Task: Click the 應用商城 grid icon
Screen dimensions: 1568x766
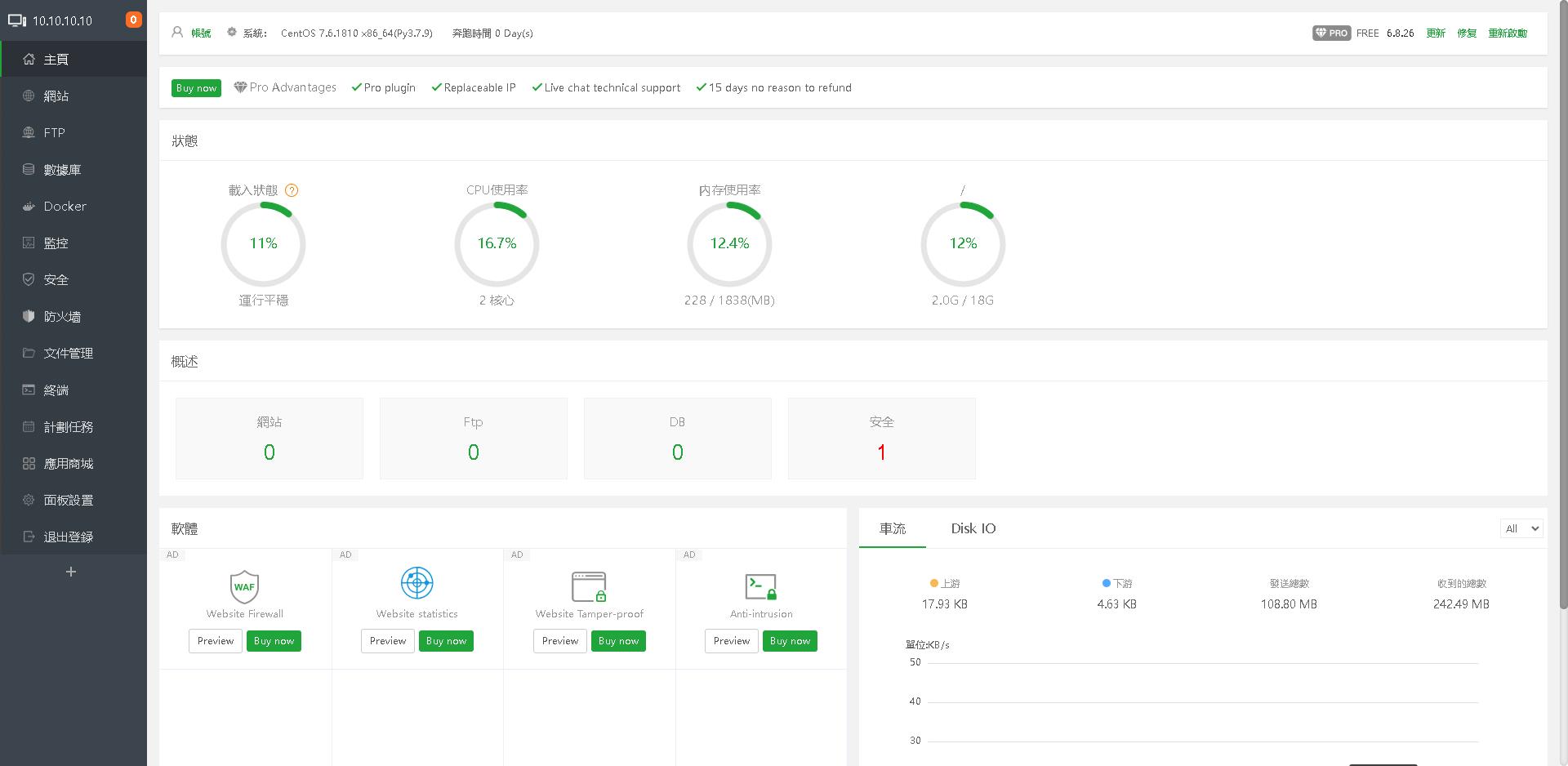Action: [29, 464]
